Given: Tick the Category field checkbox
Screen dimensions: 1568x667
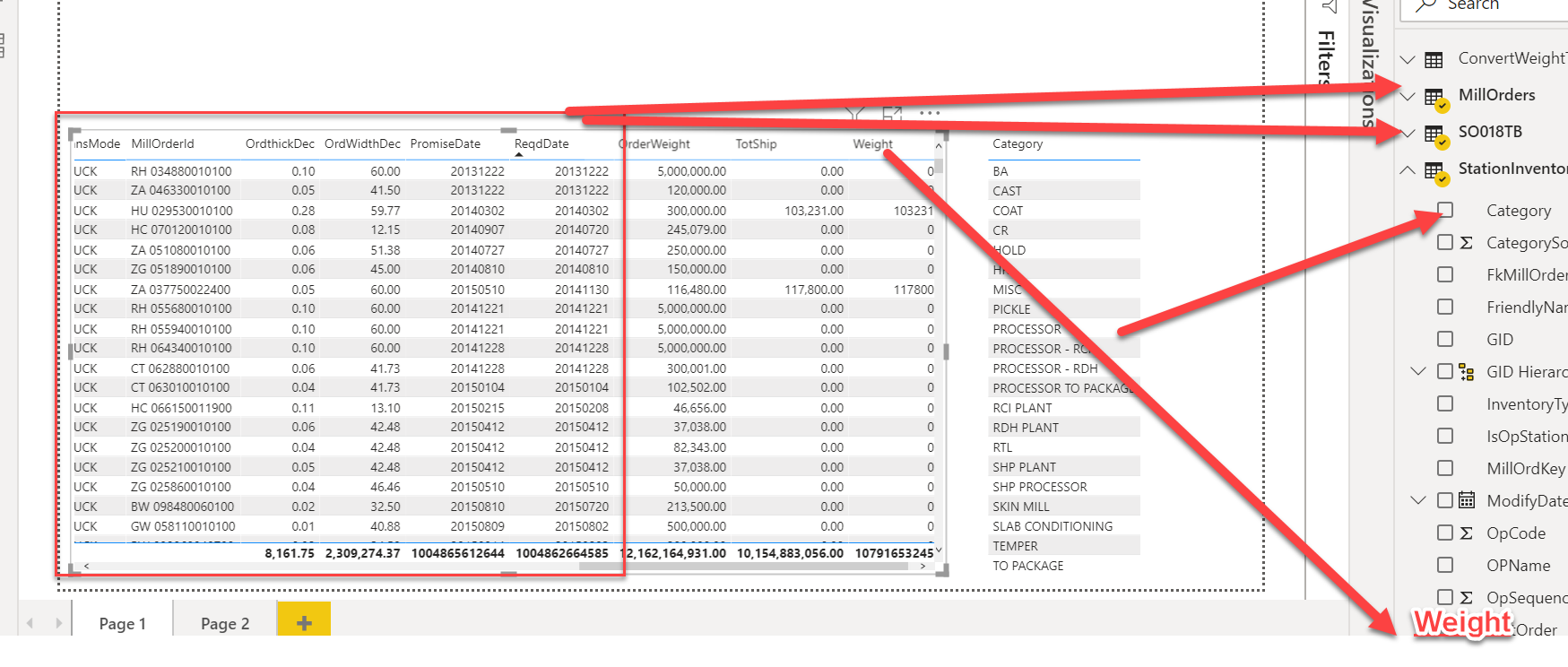Looking at the screenshot, I should coord(1445,210).
